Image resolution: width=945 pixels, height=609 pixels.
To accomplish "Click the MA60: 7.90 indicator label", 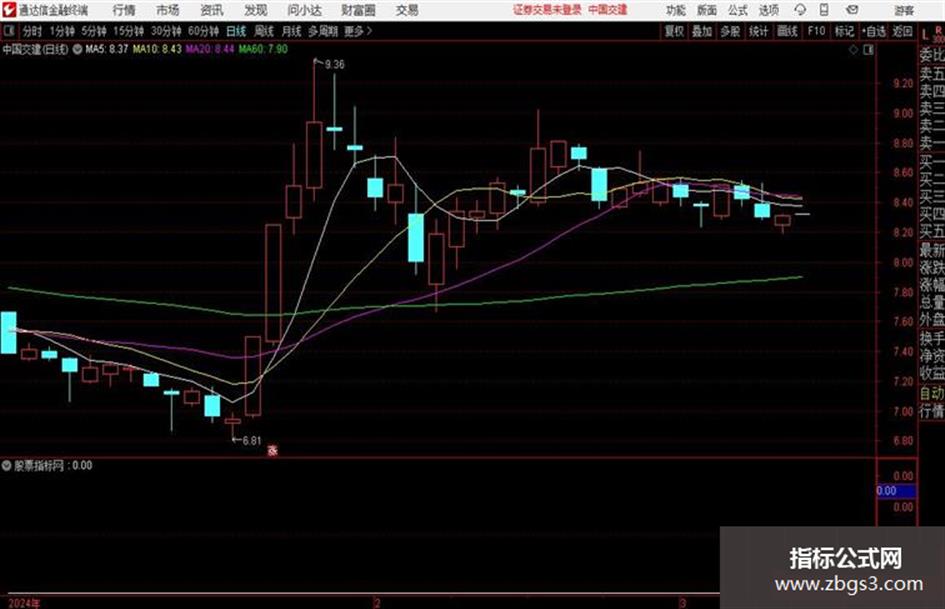I will [x=263, y=49].
